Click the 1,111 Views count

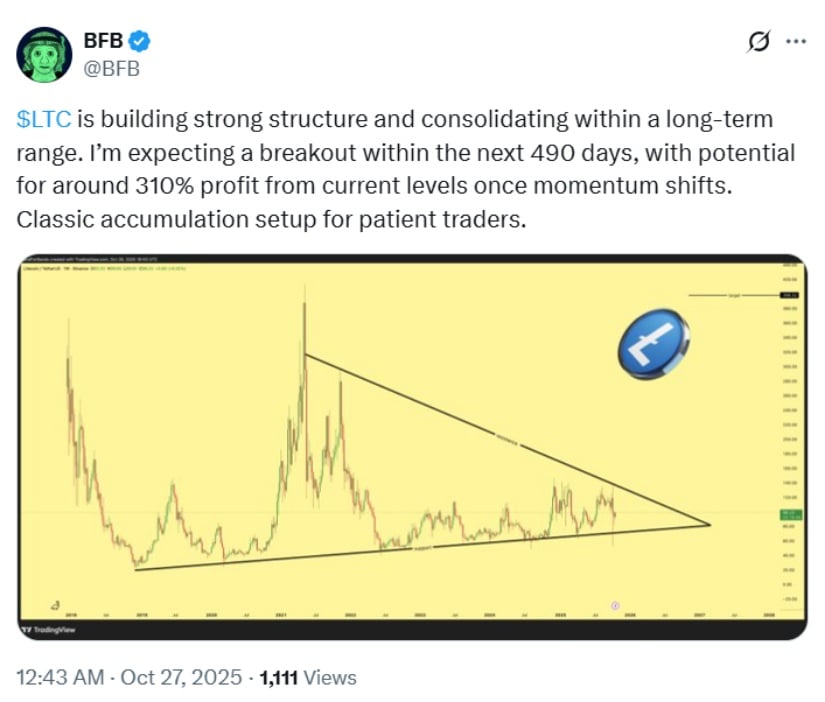click(x=307, y=677)
